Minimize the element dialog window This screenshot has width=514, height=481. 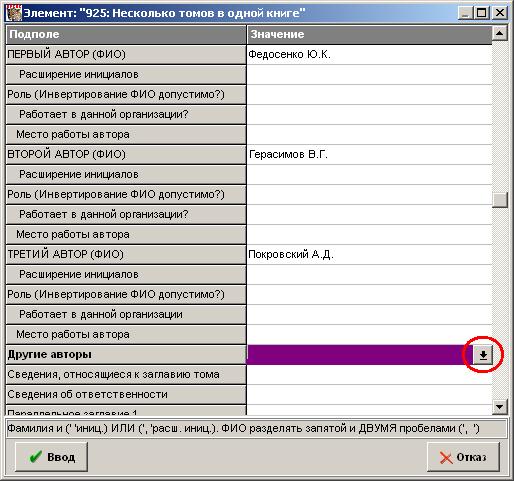(466, 13)
